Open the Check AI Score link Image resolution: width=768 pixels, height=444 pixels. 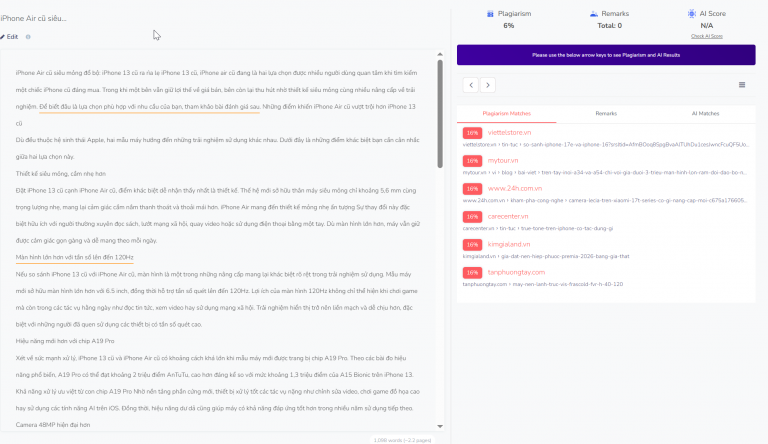click(706, 36)
